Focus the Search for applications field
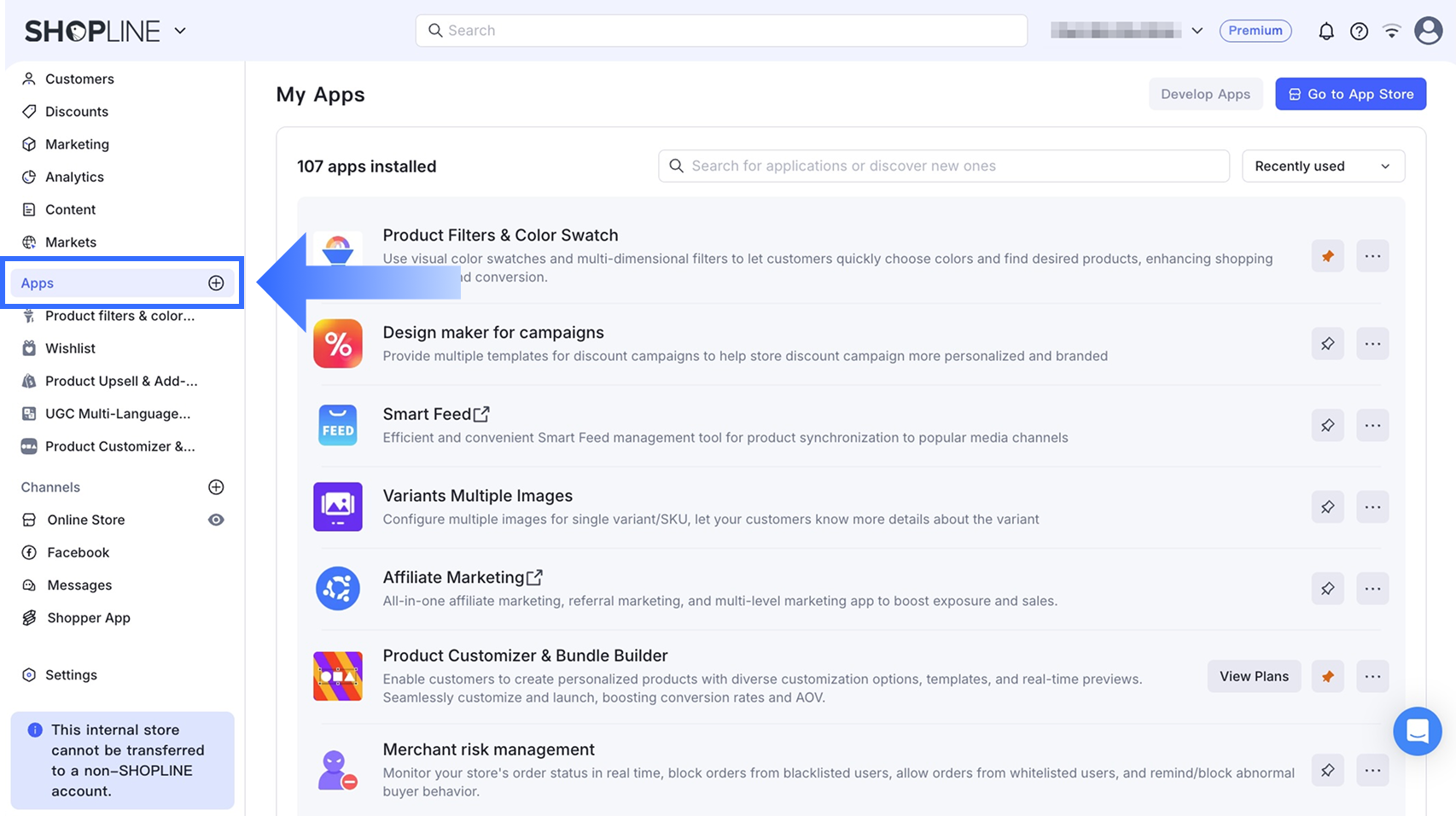 point(944,166)
